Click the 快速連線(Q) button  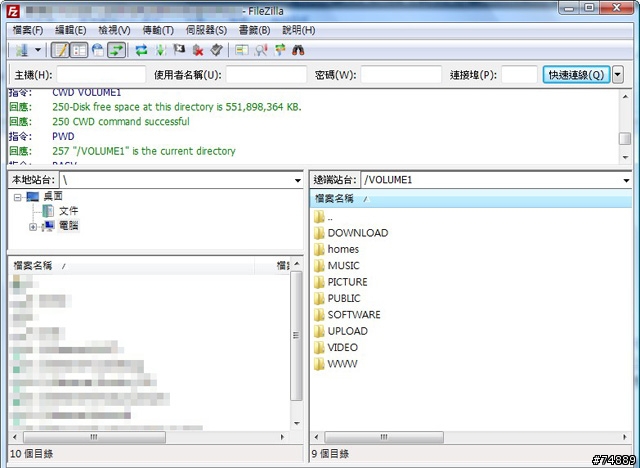pyautogui.click(x=576, y=75)
